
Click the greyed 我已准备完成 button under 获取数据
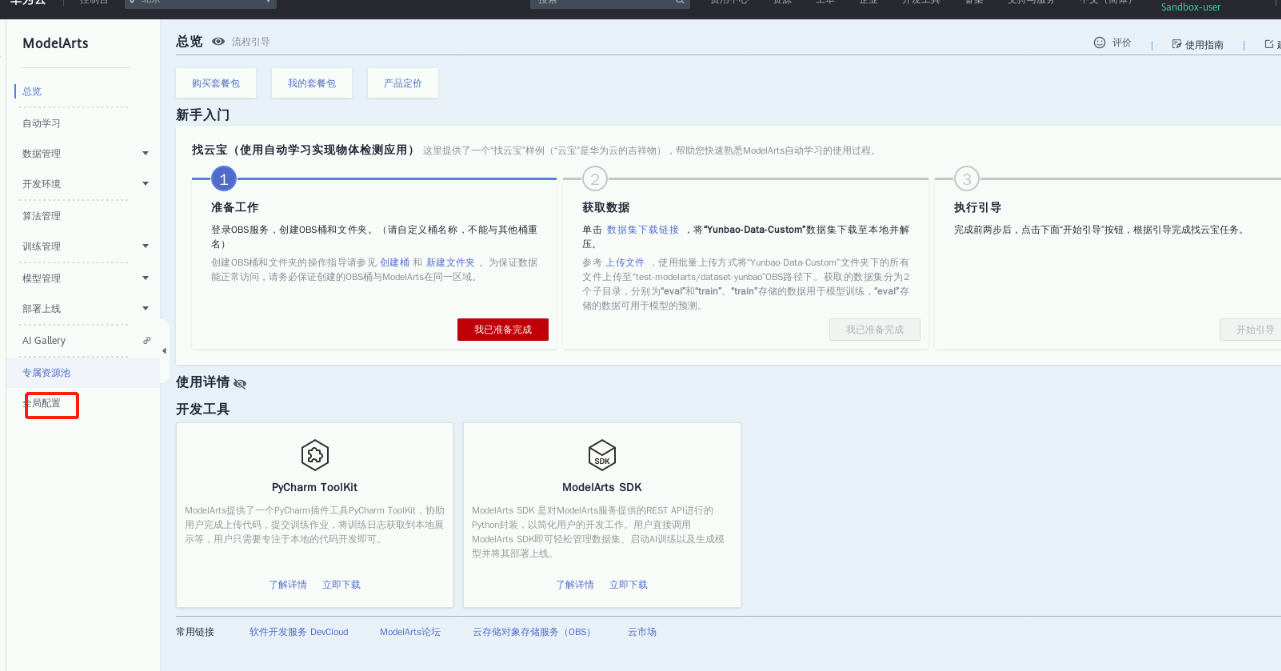(875, 329)
